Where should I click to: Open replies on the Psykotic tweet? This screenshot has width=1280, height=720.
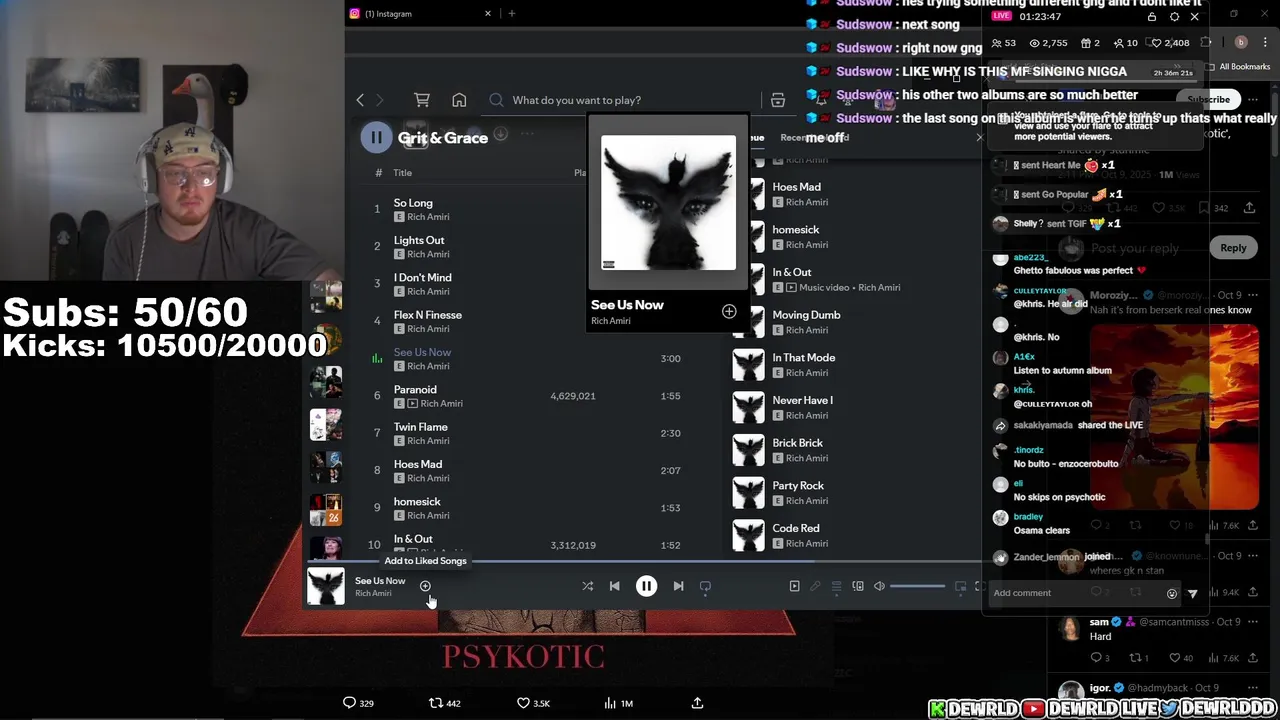pos(358,703)
